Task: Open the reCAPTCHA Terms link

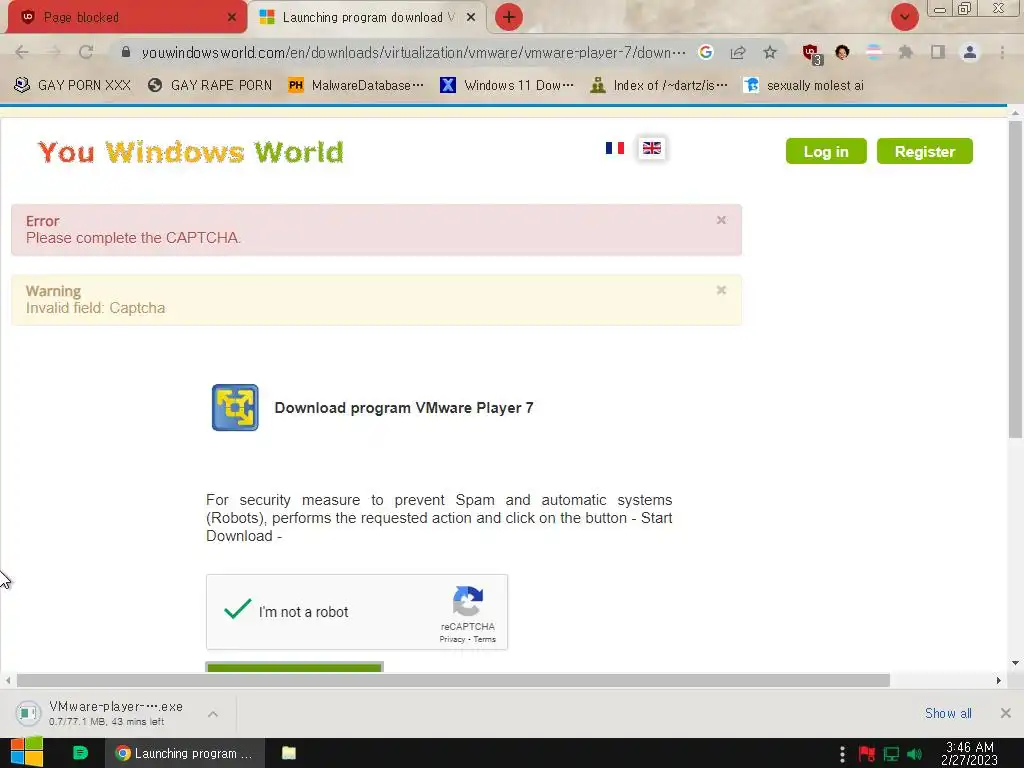Action: coord(485,639)
